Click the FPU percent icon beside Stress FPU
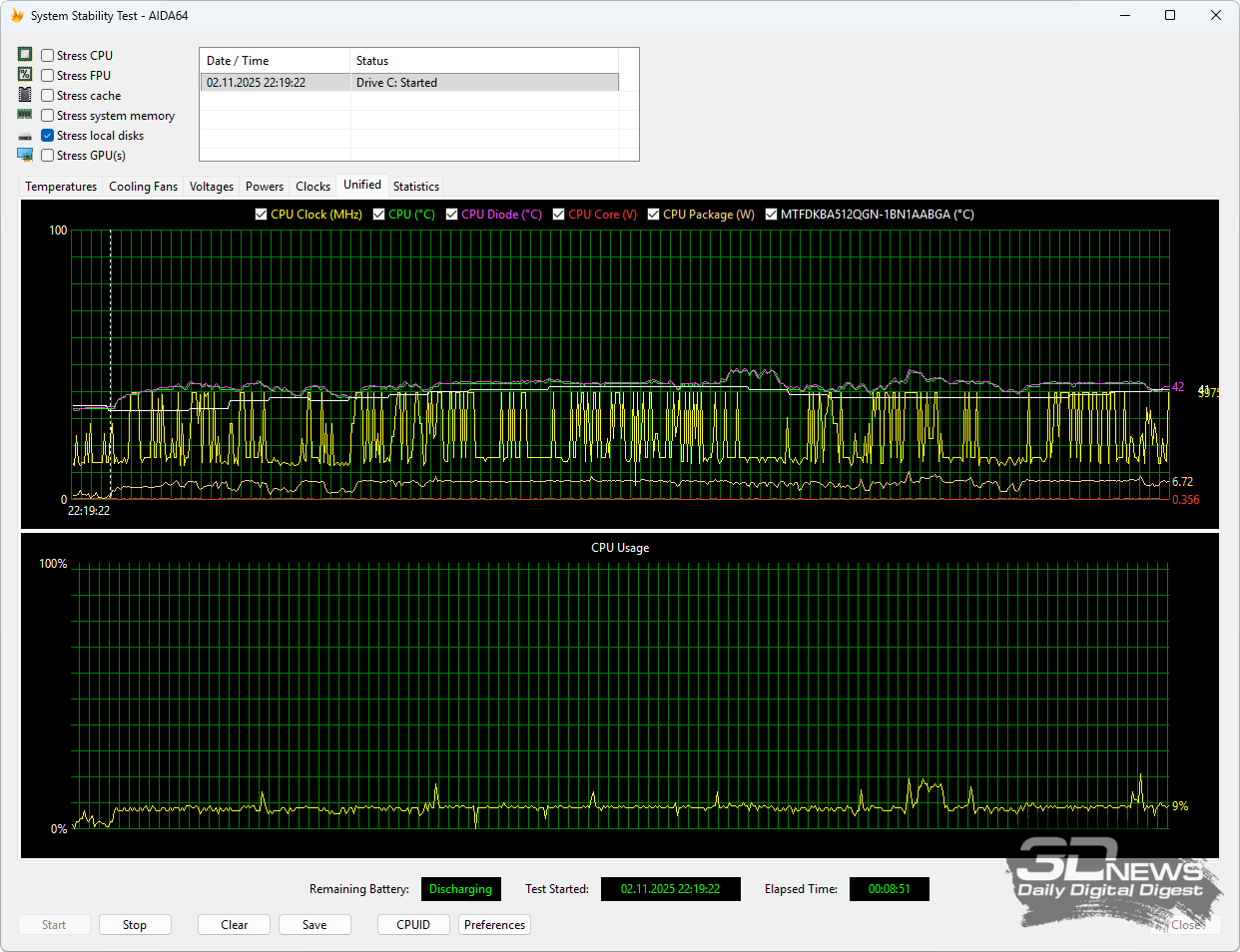 (25, 75)
